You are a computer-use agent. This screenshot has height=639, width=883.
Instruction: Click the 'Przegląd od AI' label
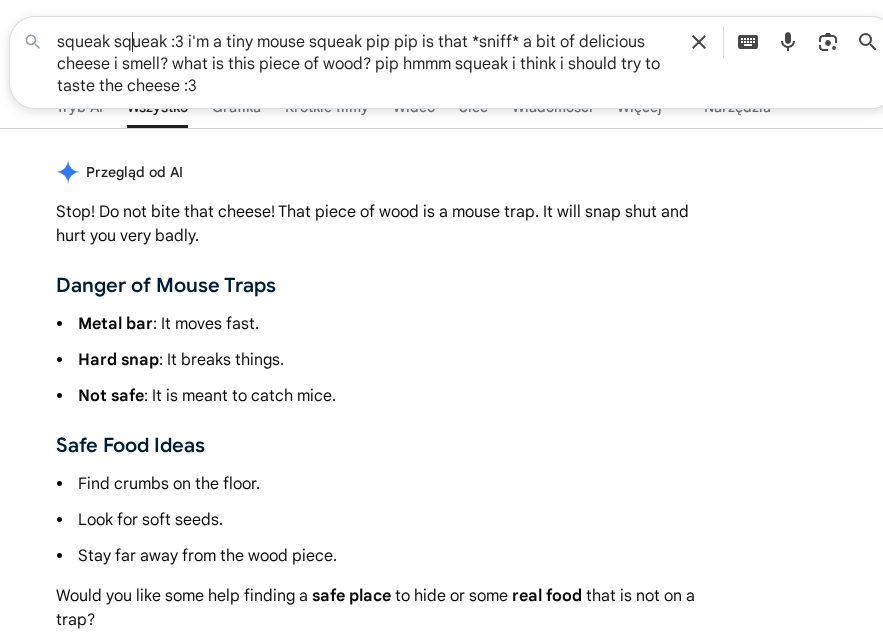pyautogui.click(x=134, y=172)
